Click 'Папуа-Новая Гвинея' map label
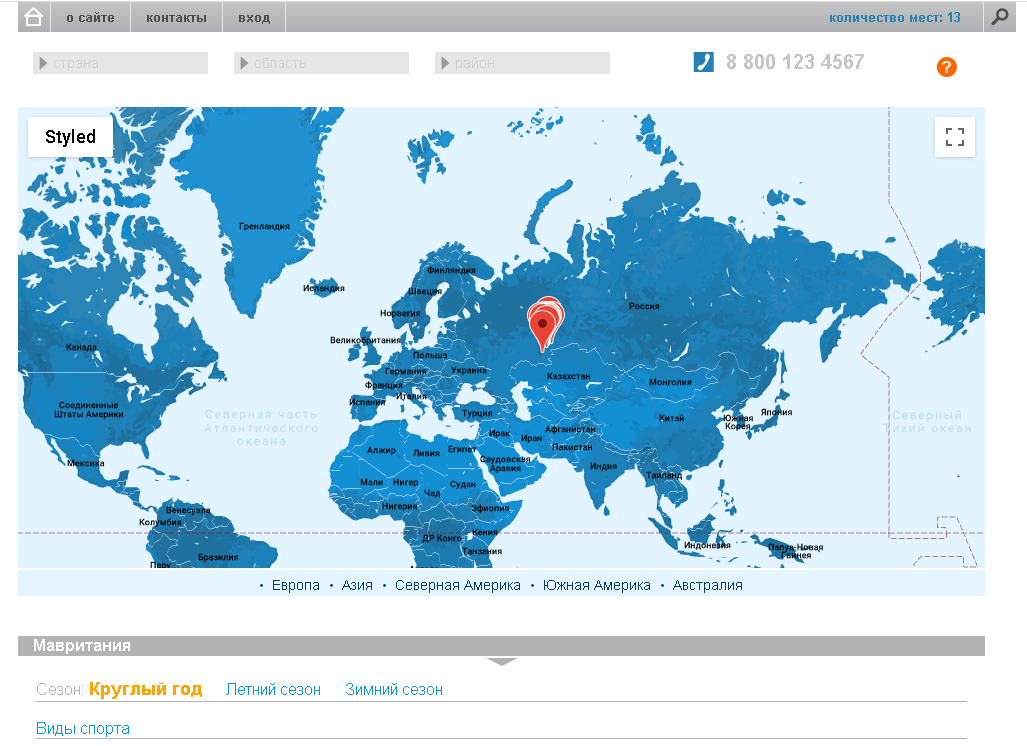Image resolution: width=1027 pixels, height=746 pixels. (x=795, y=551)
